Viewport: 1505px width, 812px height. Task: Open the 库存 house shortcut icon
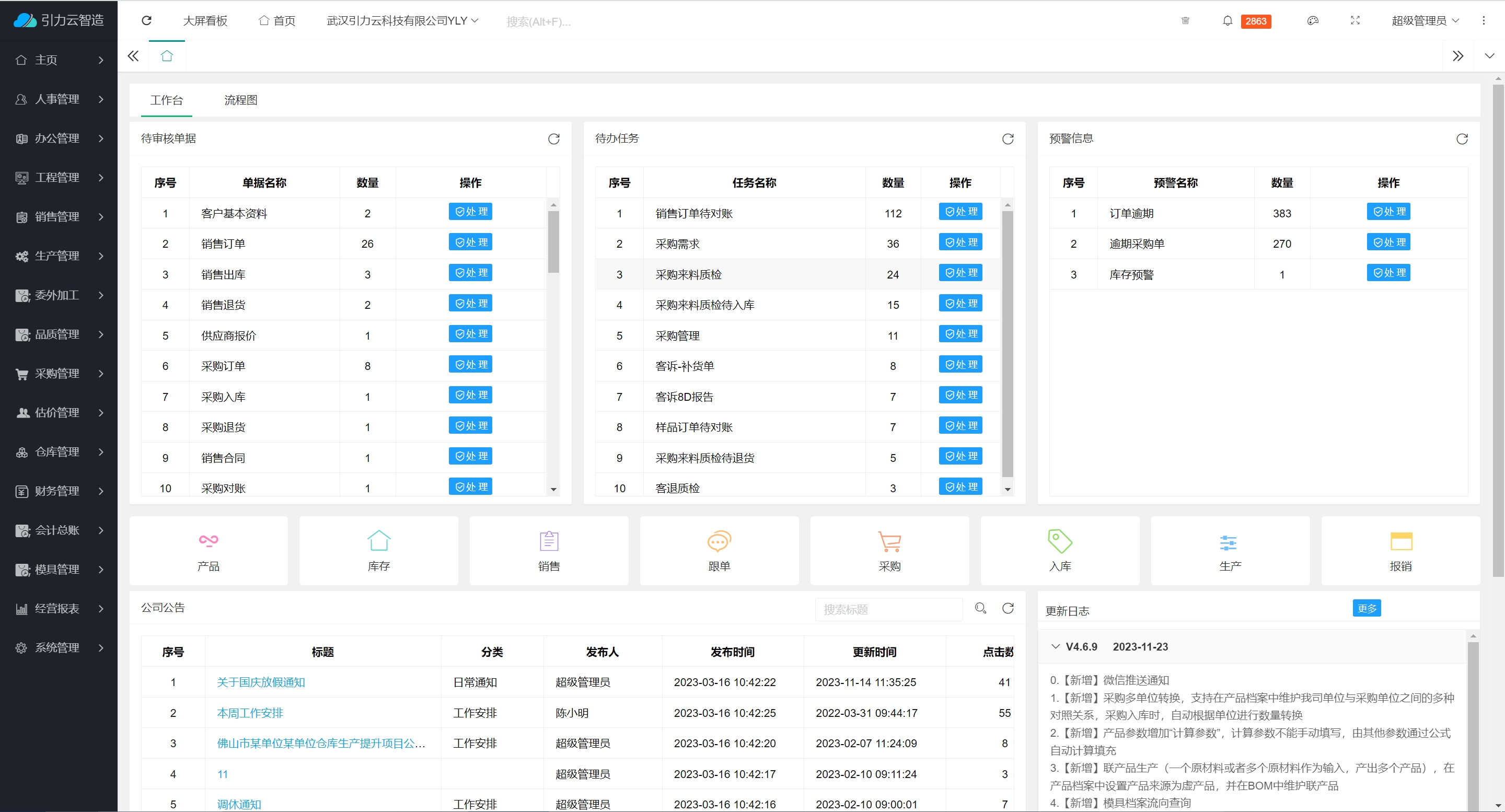(378, 550)
